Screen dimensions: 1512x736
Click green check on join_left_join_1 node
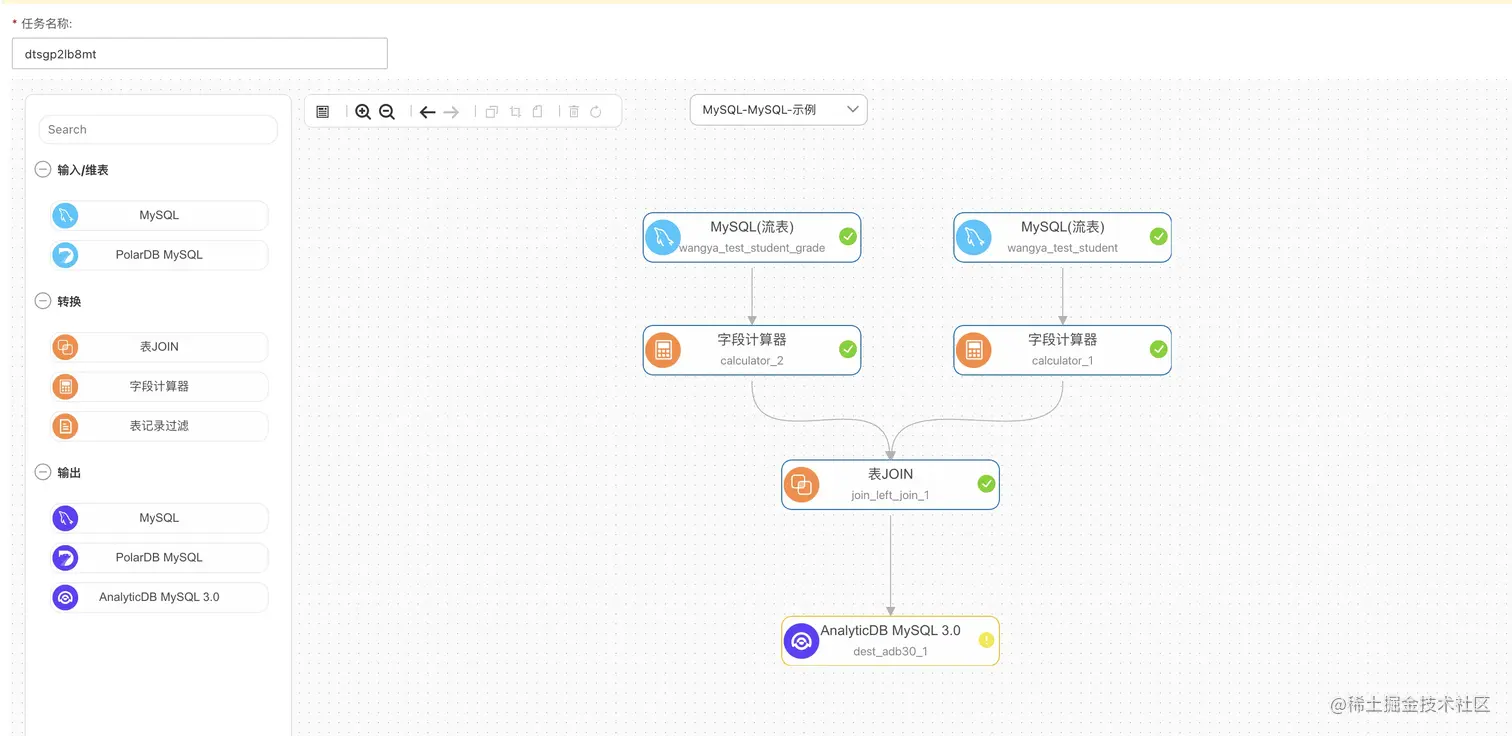coord(986,484)
